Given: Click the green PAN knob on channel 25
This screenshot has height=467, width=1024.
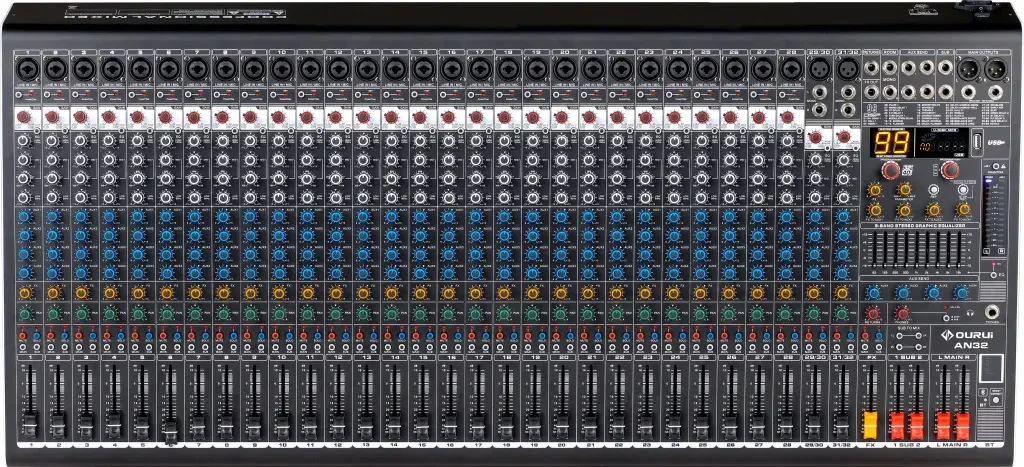Looking at the screenshot, I should (x=702, y=314).
